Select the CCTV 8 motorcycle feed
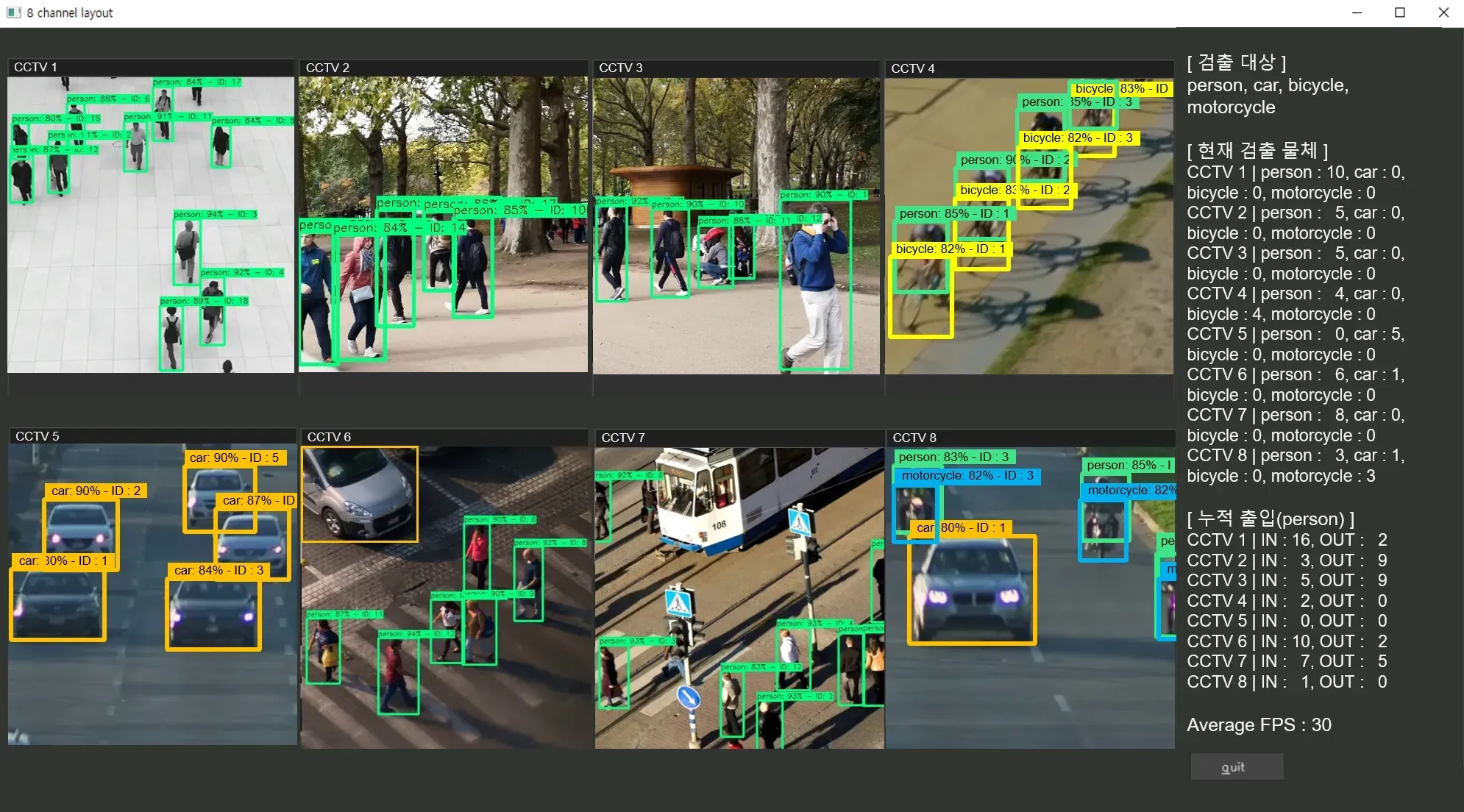This screenshot has height=812, width=1464. tap(1029, 597)
